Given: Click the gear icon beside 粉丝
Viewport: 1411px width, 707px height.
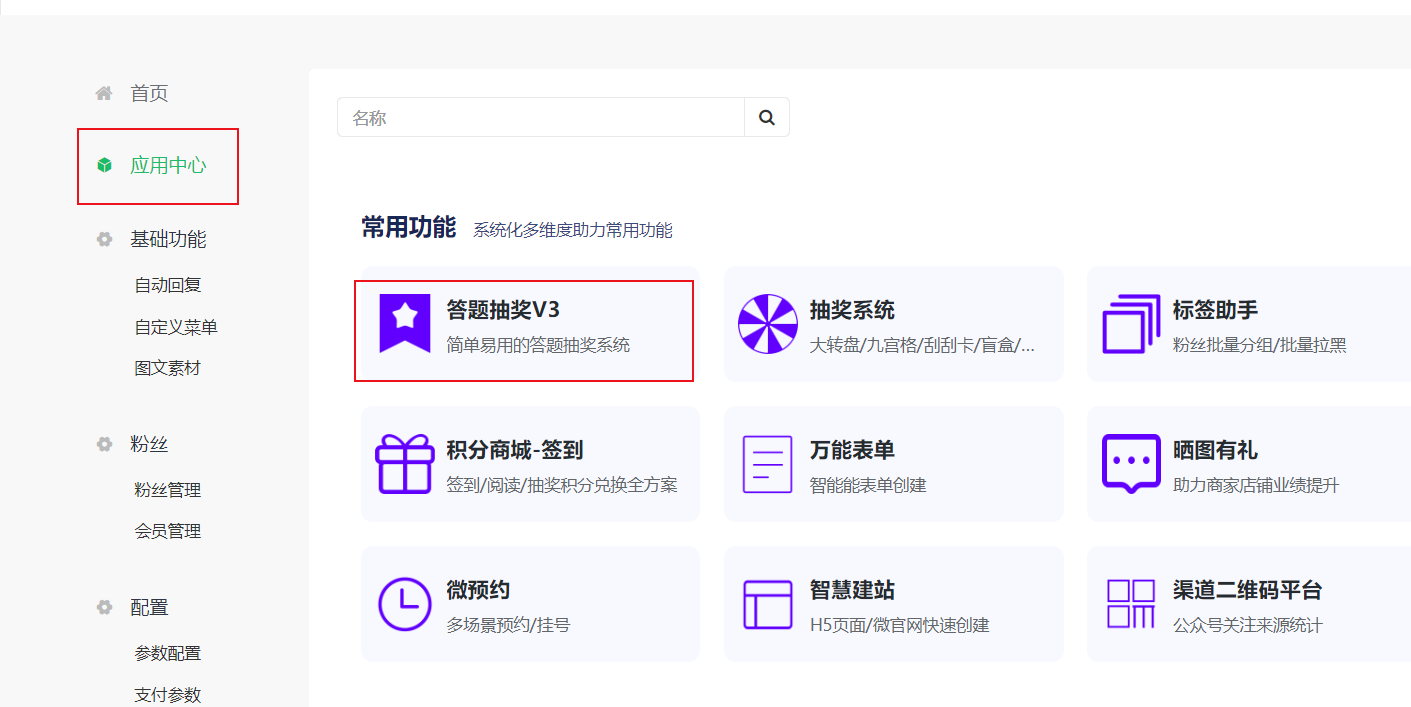Looking at the screenshot, I should coord(104,444).
